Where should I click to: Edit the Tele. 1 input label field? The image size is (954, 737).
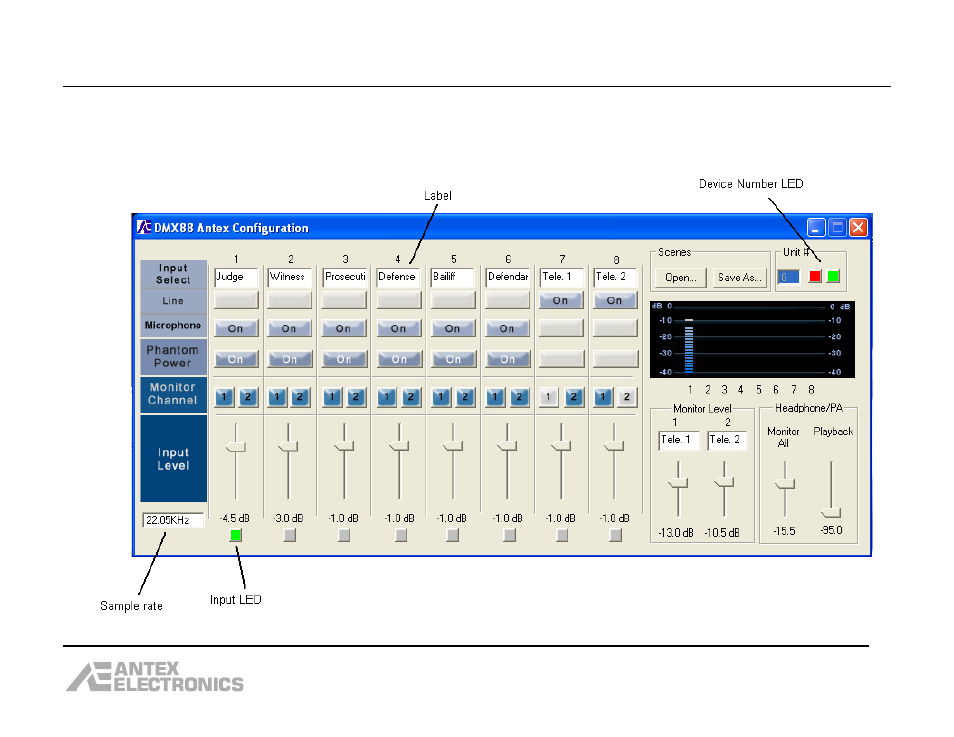click(x=562, y=277)
